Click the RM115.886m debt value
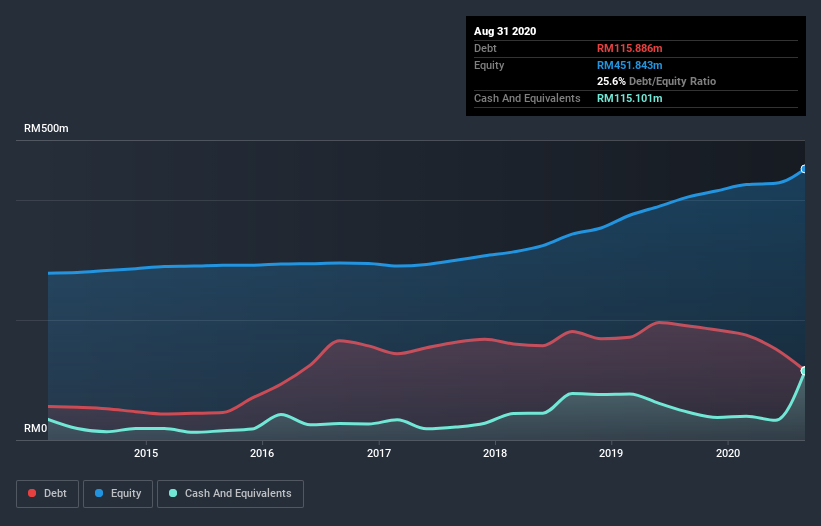This screenshot has width=821, height=526. pos(629,48)
